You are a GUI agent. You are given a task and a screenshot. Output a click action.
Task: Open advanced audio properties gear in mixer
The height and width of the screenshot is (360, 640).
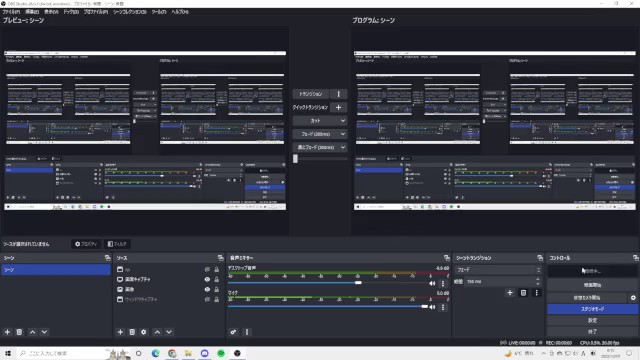point(233,332)
